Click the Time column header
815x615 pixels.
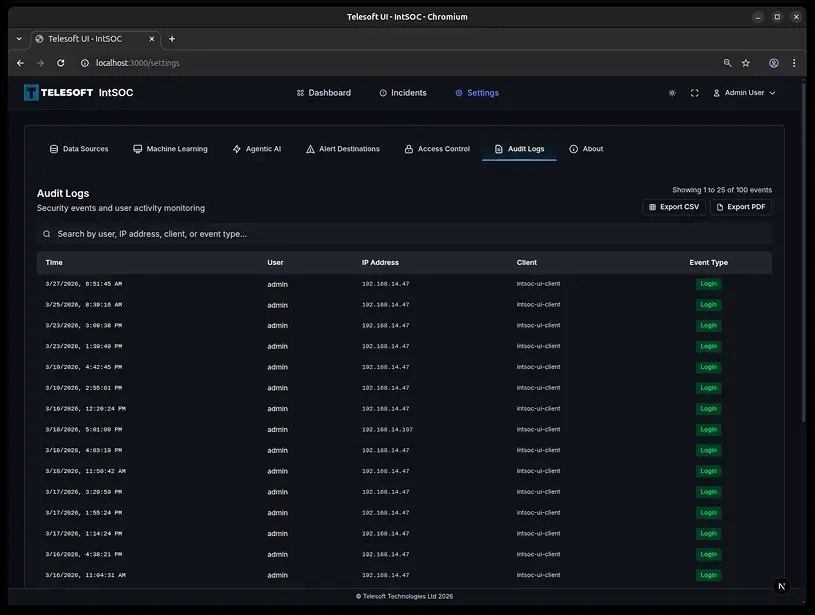coord(54,263)
